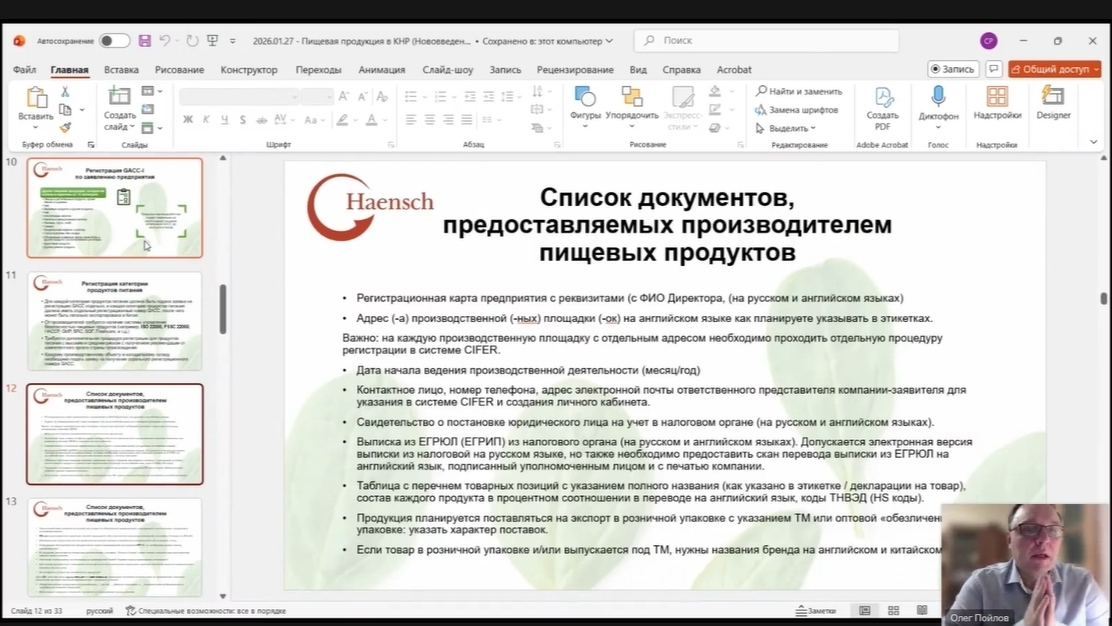Open the Вставка ribbon tab

(121, 70)
